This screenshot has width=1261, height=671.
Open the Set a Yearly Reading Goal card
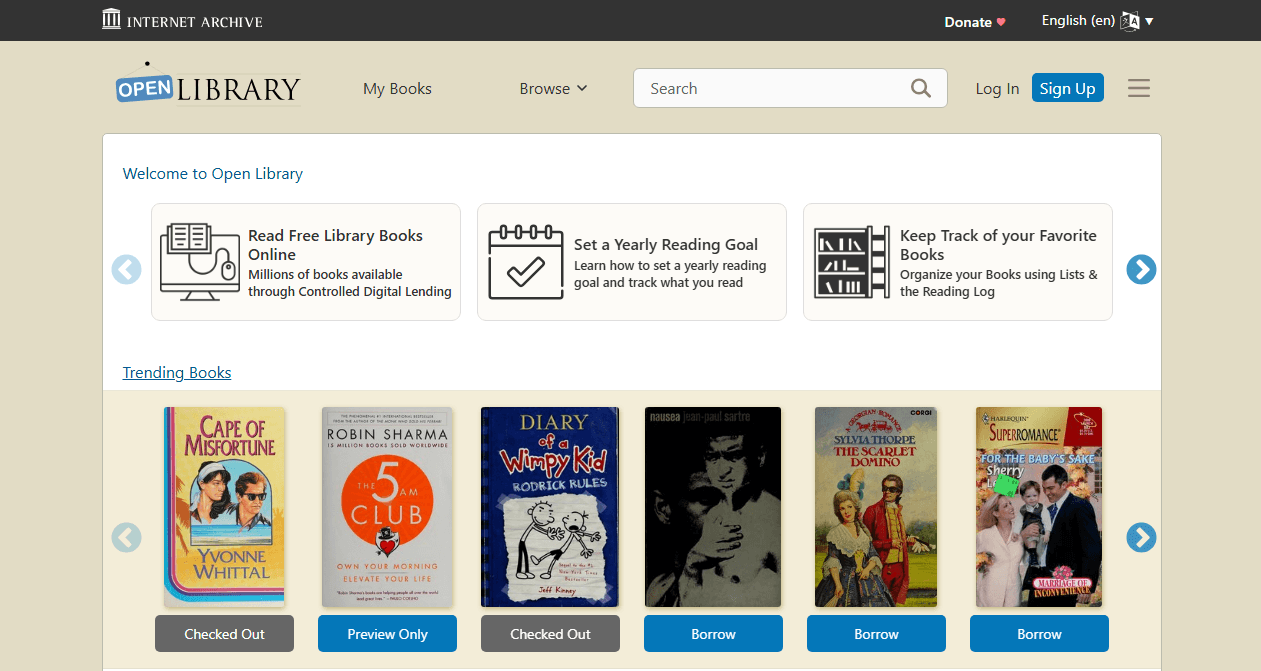pos(632,262)
